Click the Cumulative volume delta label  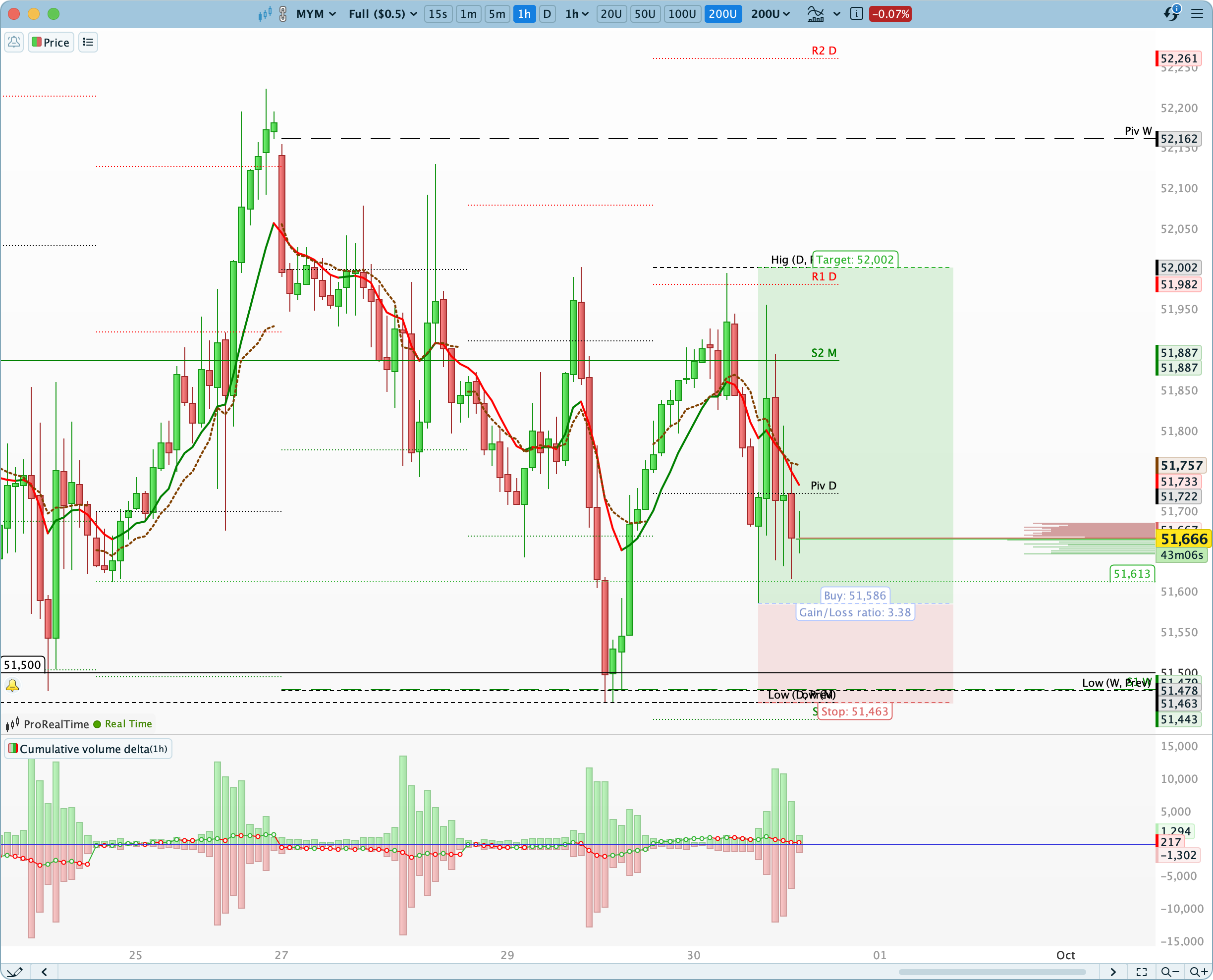tap(88, 749)
